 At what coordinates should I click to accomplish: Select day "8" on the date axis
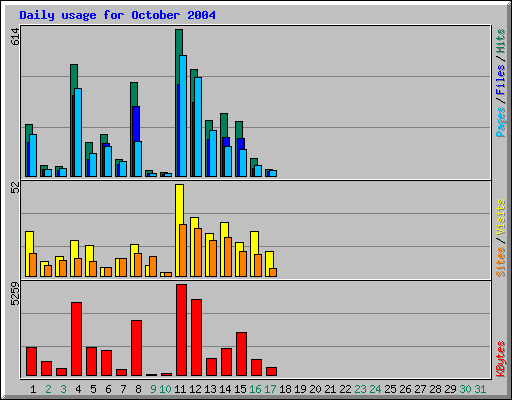click(x=138, y=389)
